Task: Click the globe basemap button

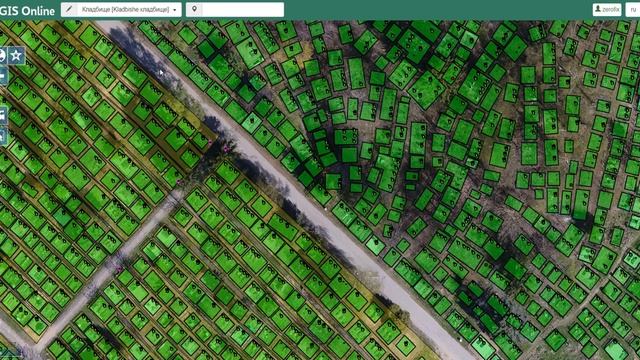Action: pyautogui.click(x=3, y=55)
